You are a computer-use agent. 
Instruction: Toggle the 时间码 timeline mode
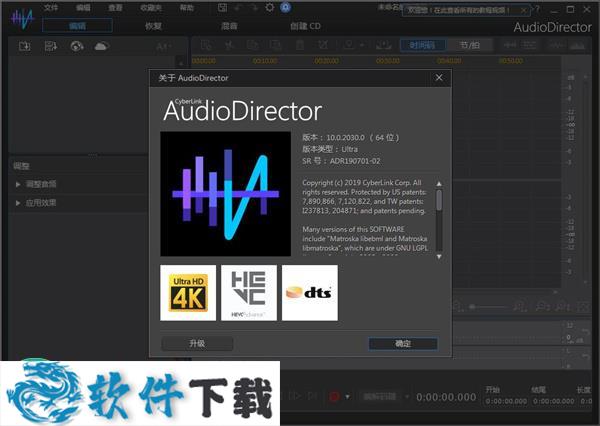[422, 45]
